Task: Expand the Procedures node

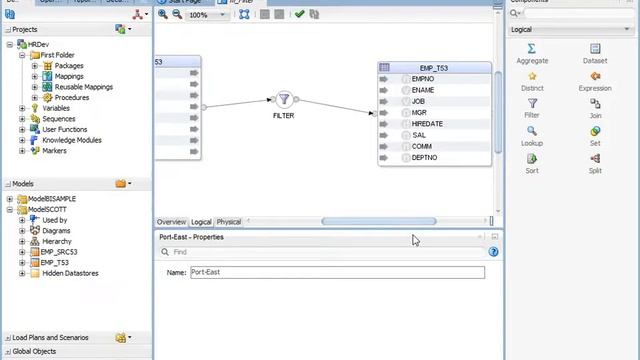Action: [35, 98]
